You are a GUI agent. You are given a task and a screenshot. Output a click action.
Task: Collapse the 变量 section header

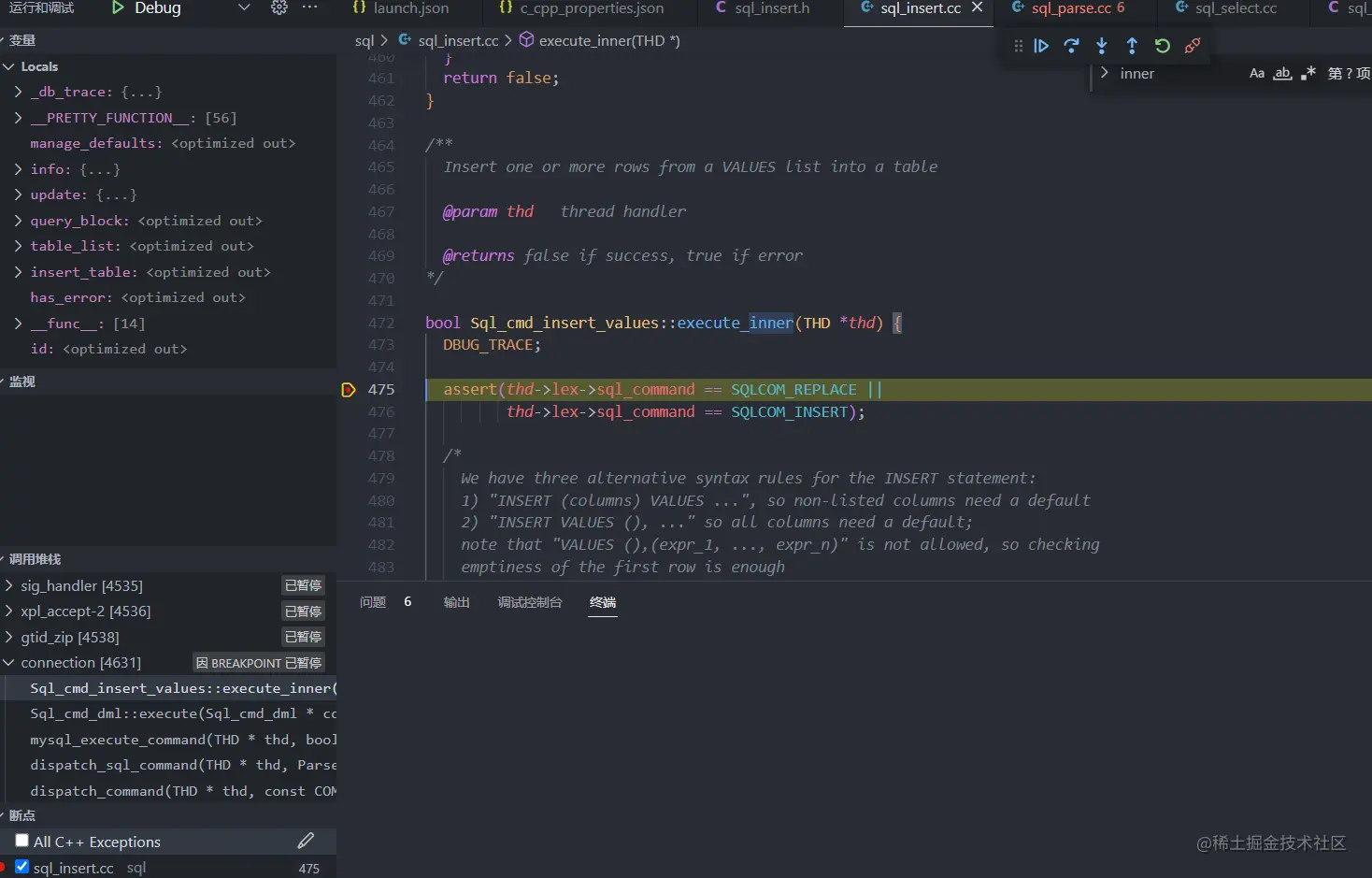pyautogui.click(x=168, y=41)
